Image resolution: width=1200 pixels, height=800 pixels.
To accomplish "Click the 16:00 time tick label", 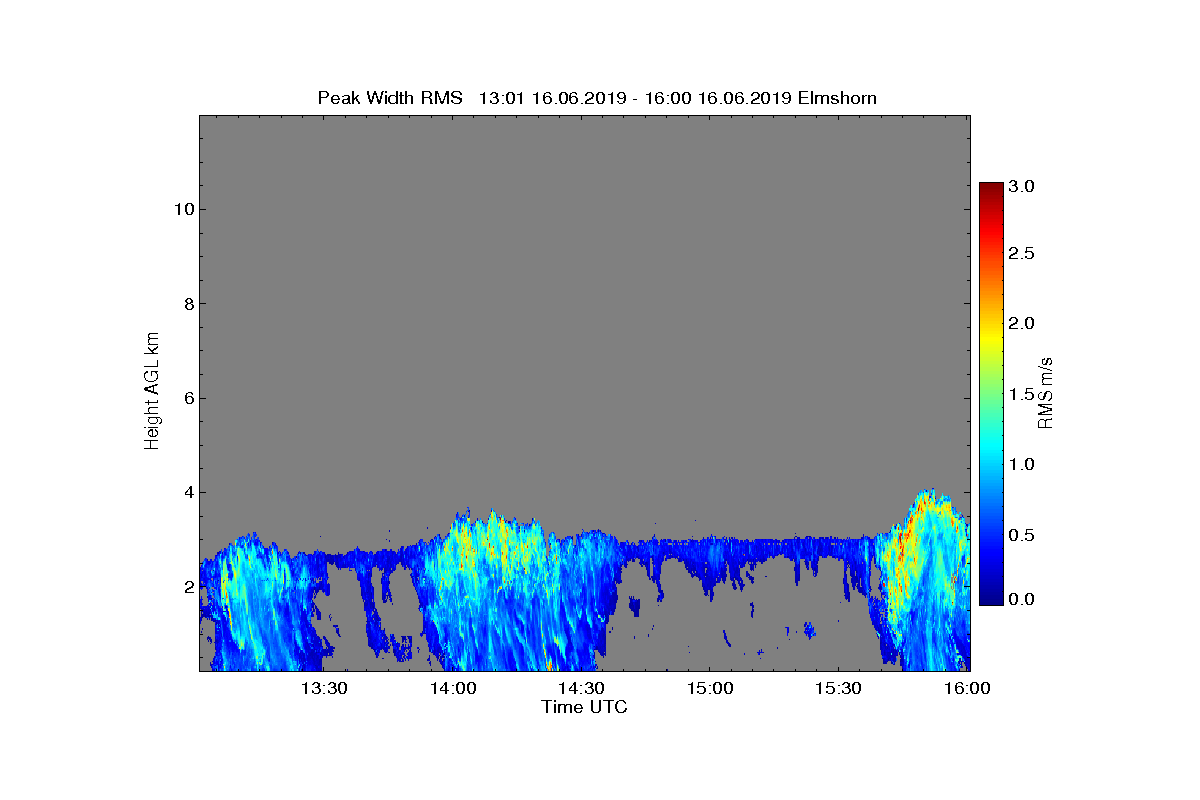I will point(967,688).
